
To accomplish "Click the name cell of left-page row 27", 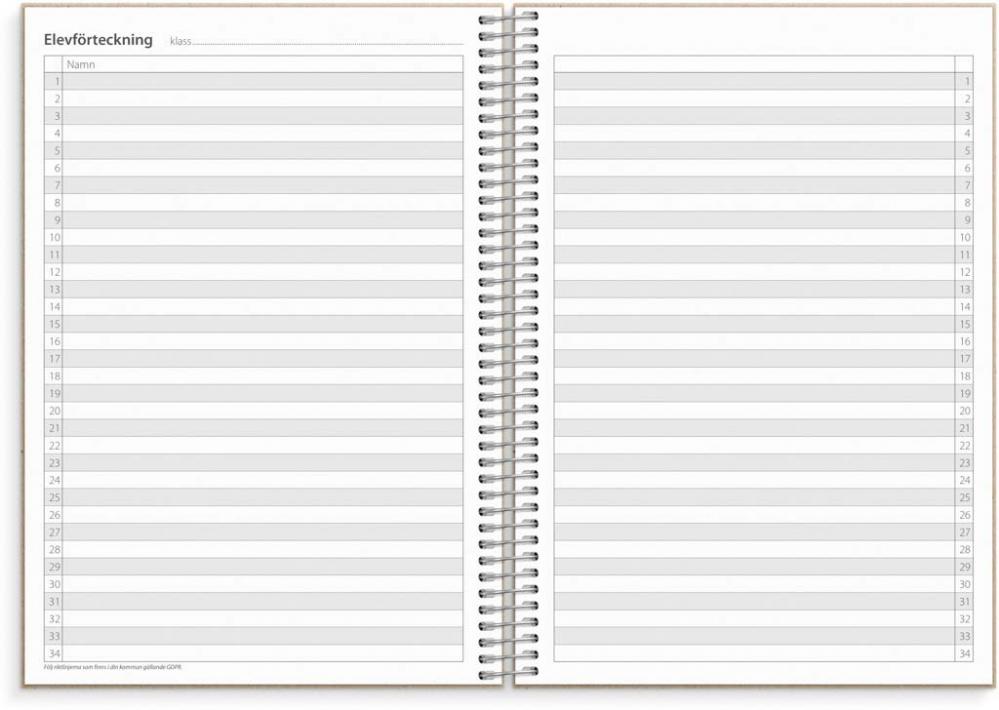I will pos(262,532).
